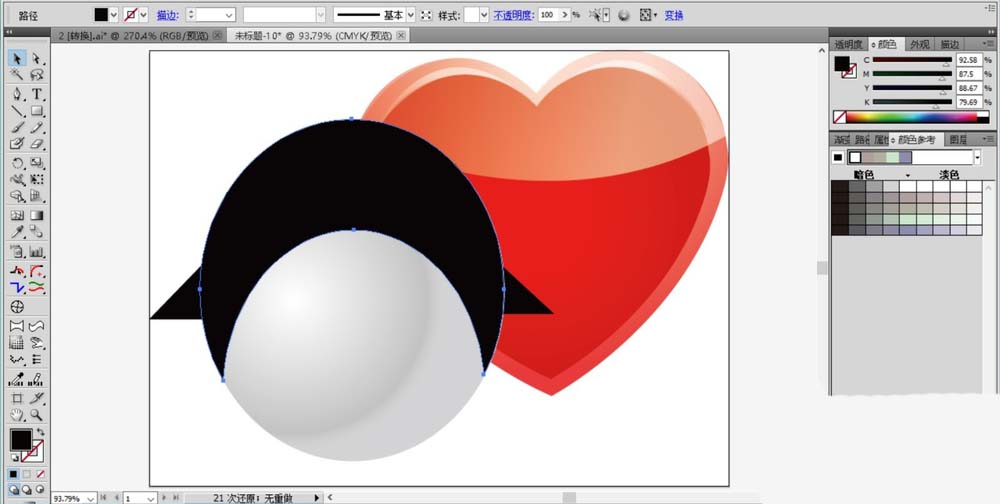Set paint mode to Color button

click(x=14, y=475)
